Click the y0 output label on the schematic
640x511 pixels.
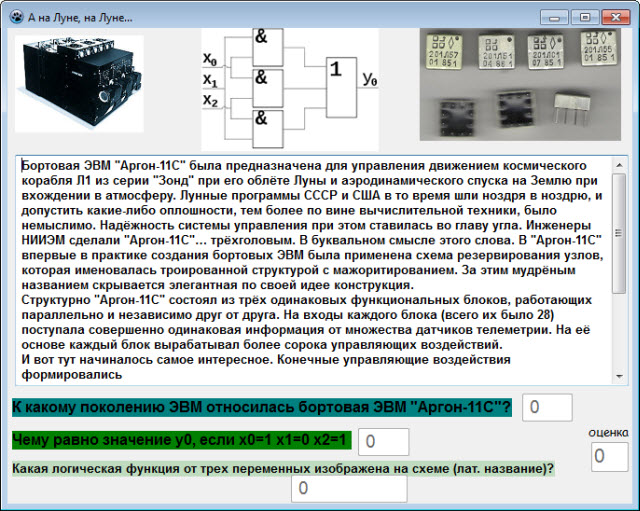coord(370,79)
